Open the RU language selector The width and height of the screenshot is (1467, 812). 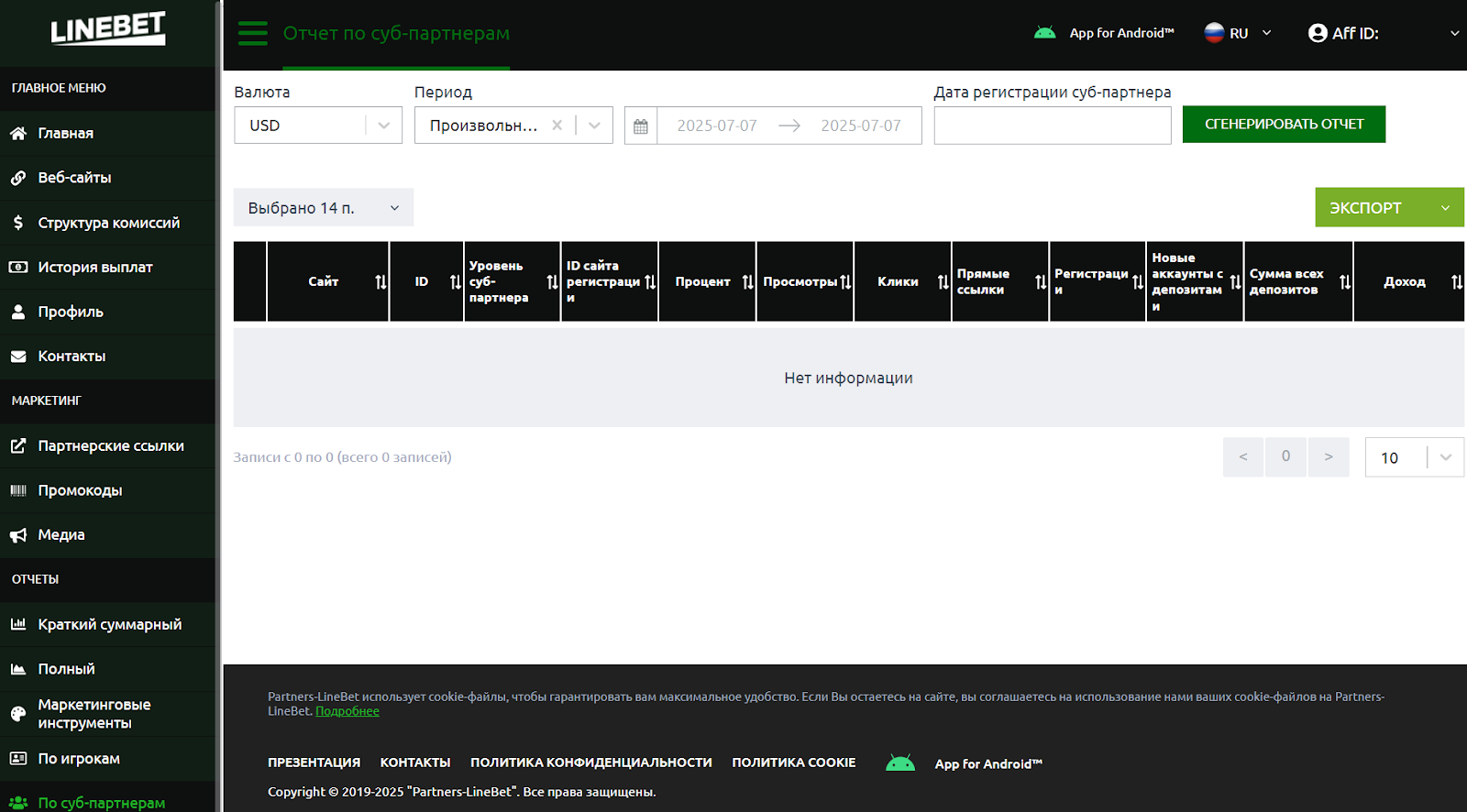(1239, 33)
